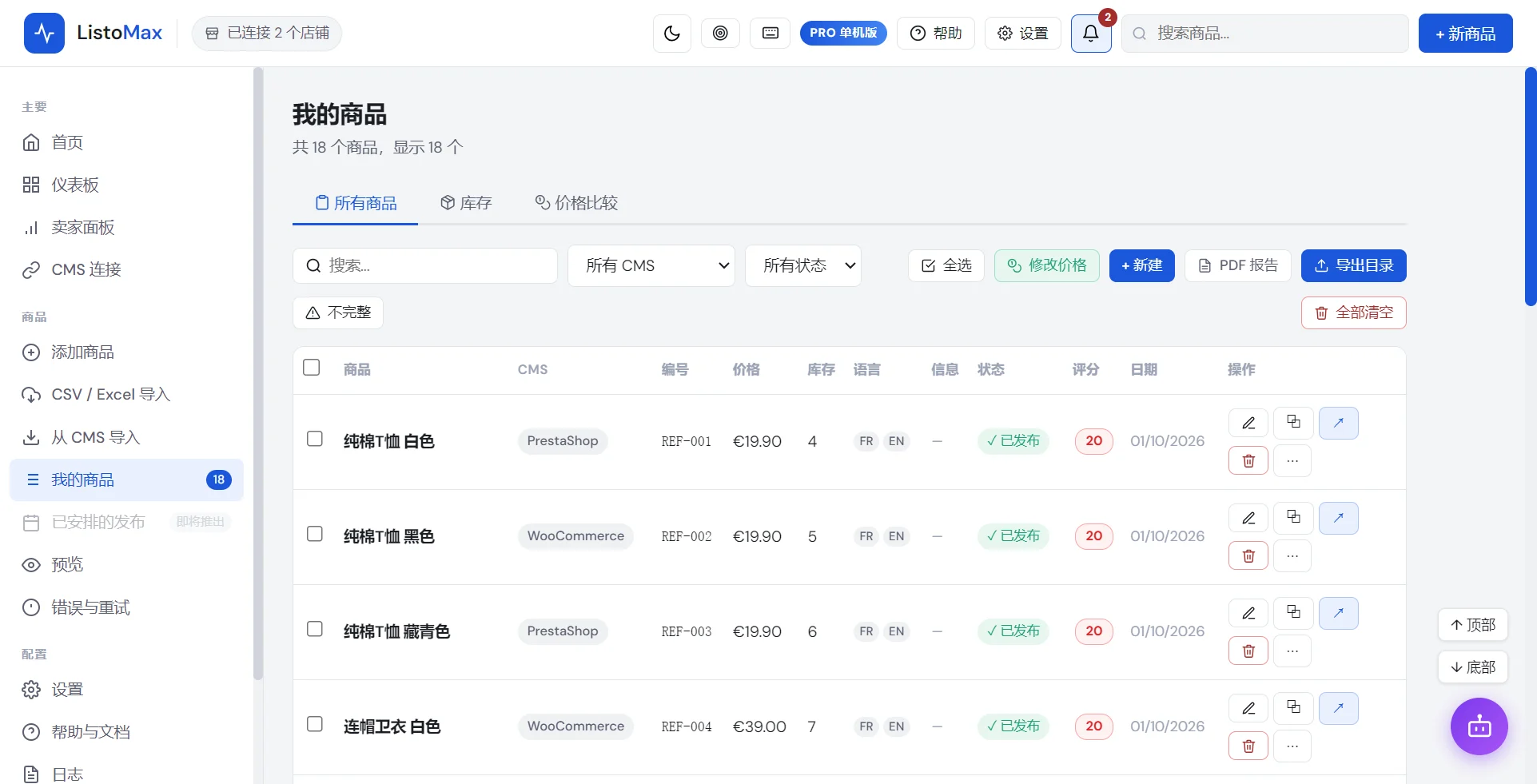
Task: Click the ListoMax logo icon
Action: (44, 34)
